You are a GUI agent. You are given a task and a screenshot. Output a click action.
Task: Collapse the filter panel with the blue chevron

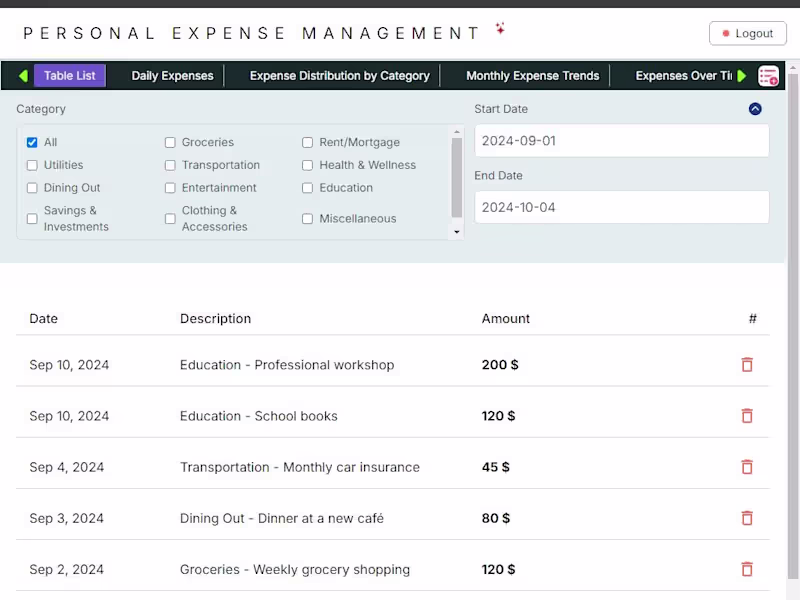click(756, 108)
